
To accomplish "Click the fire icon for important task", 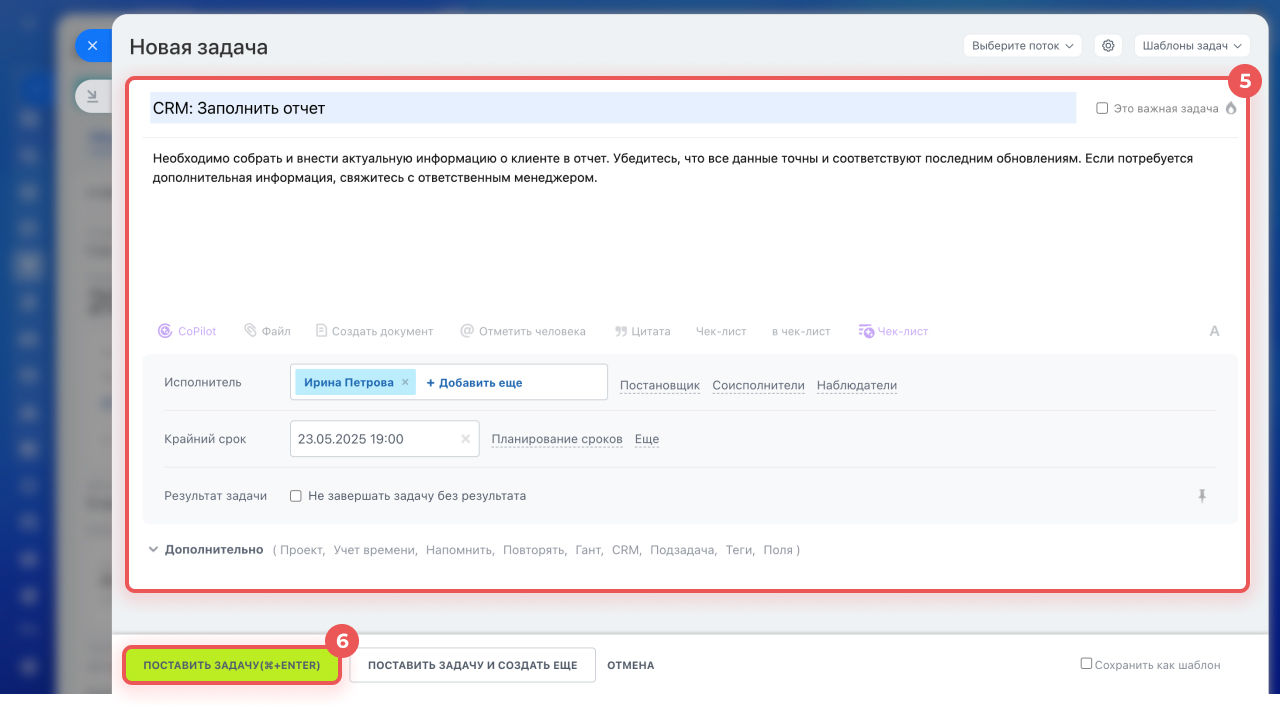I will coord(1231,108).
